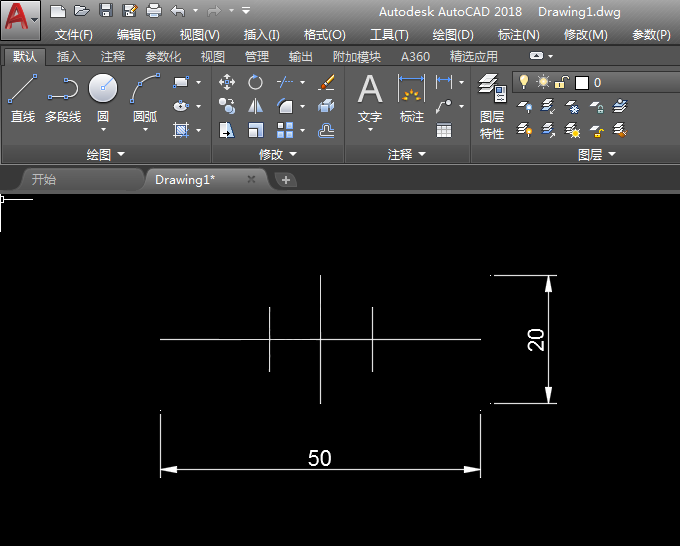Open the Tools (工具(T)) menu
The height and width of the screenshot is (546, 680).
pyautogui.click(x=389, y=34)
